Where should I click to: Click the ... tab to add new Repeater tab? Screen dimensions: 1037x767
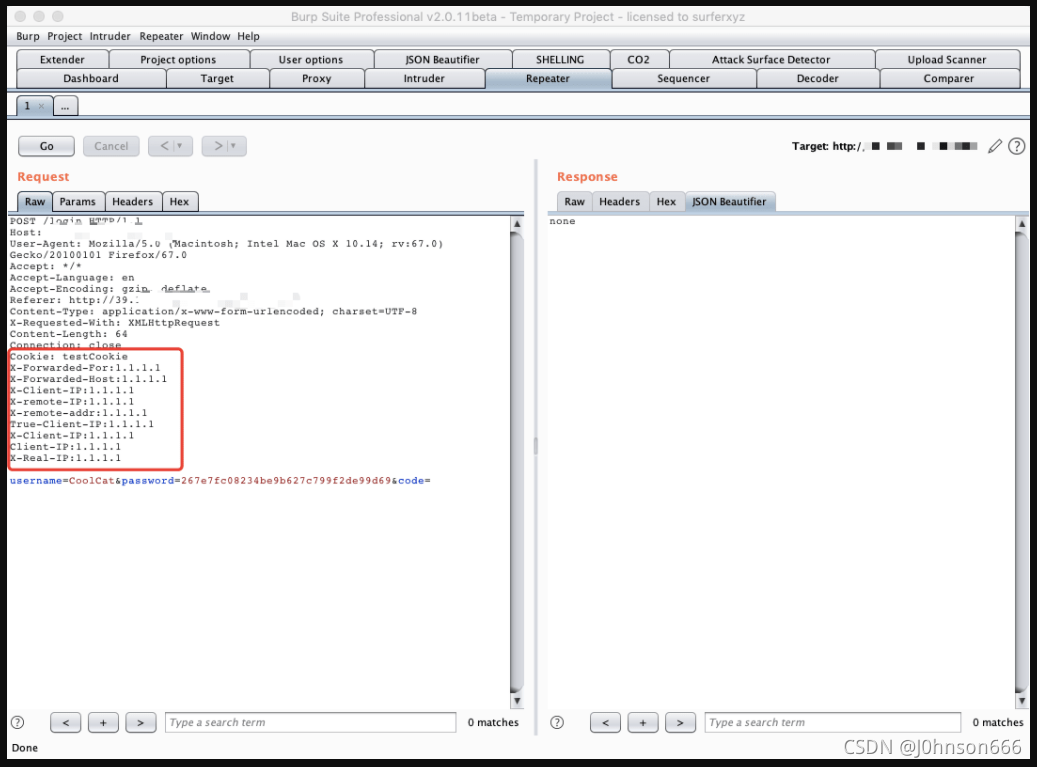click(x=65, y=106)
